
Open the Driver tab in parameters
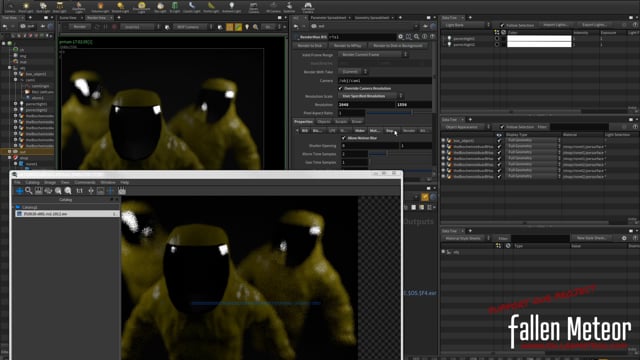357,122
